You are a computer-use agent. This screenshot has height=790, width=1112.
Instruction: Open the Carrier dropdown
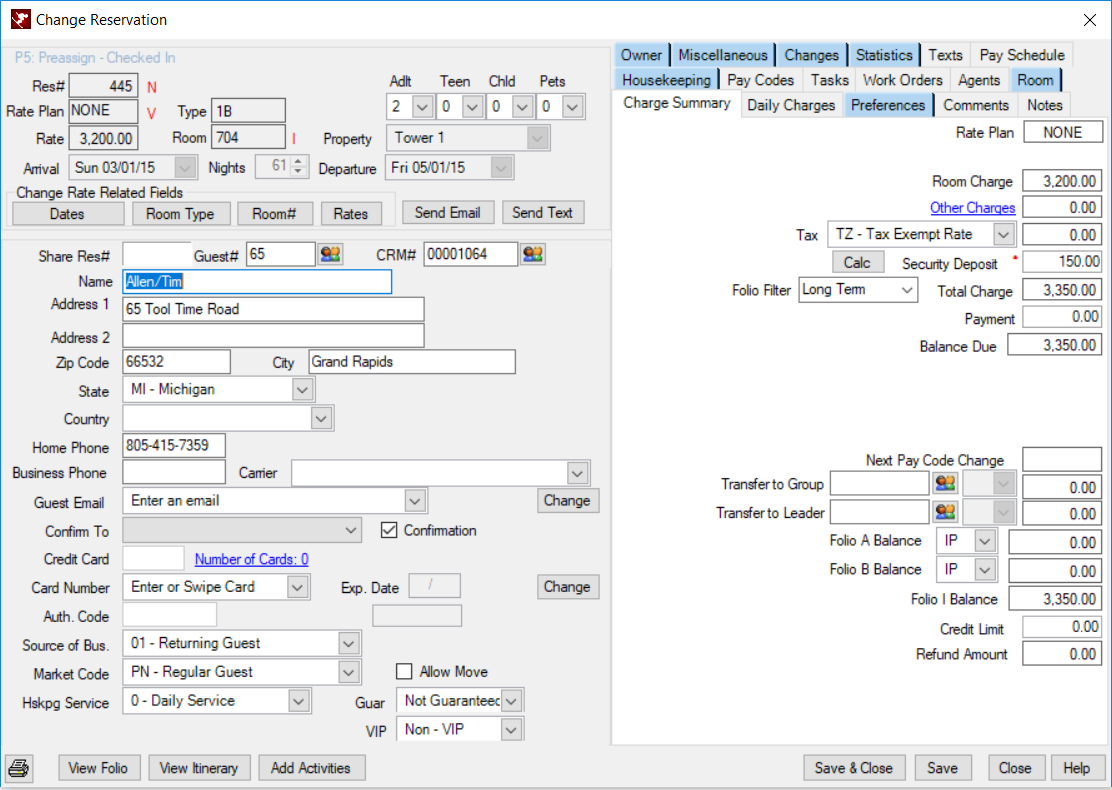577,472
